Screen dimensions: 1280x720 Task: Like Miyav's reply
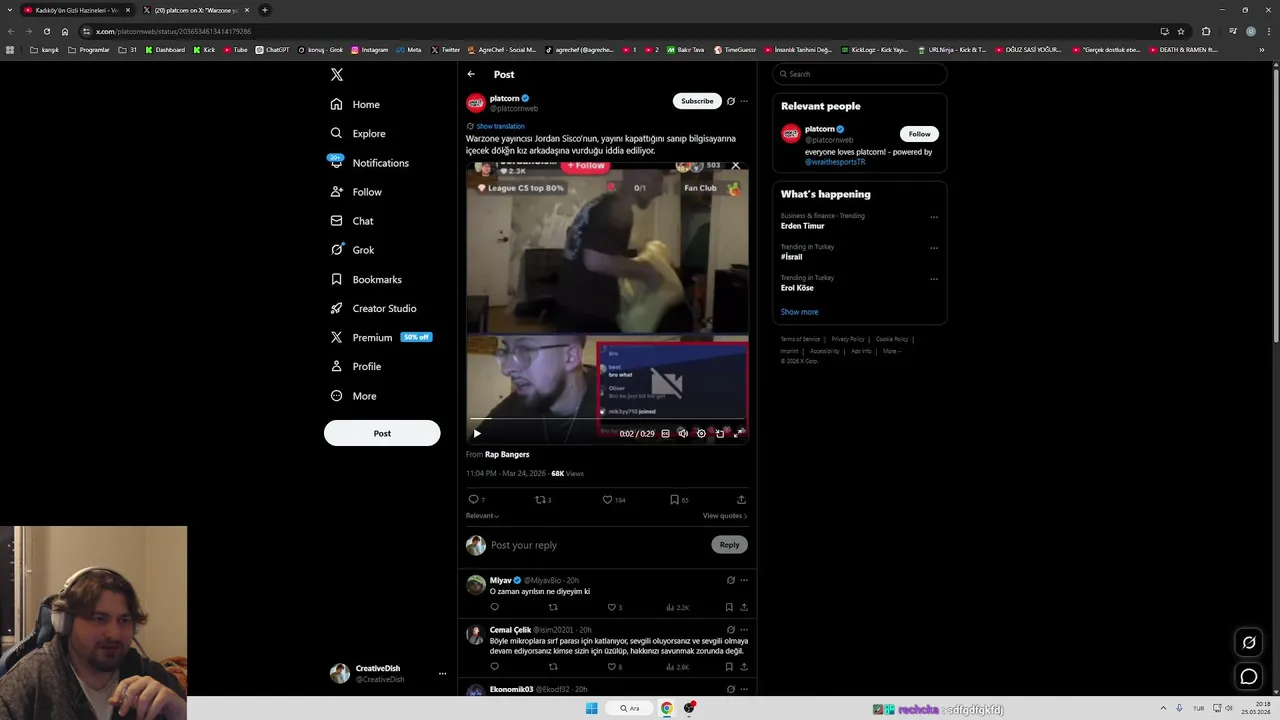[613, 607]
